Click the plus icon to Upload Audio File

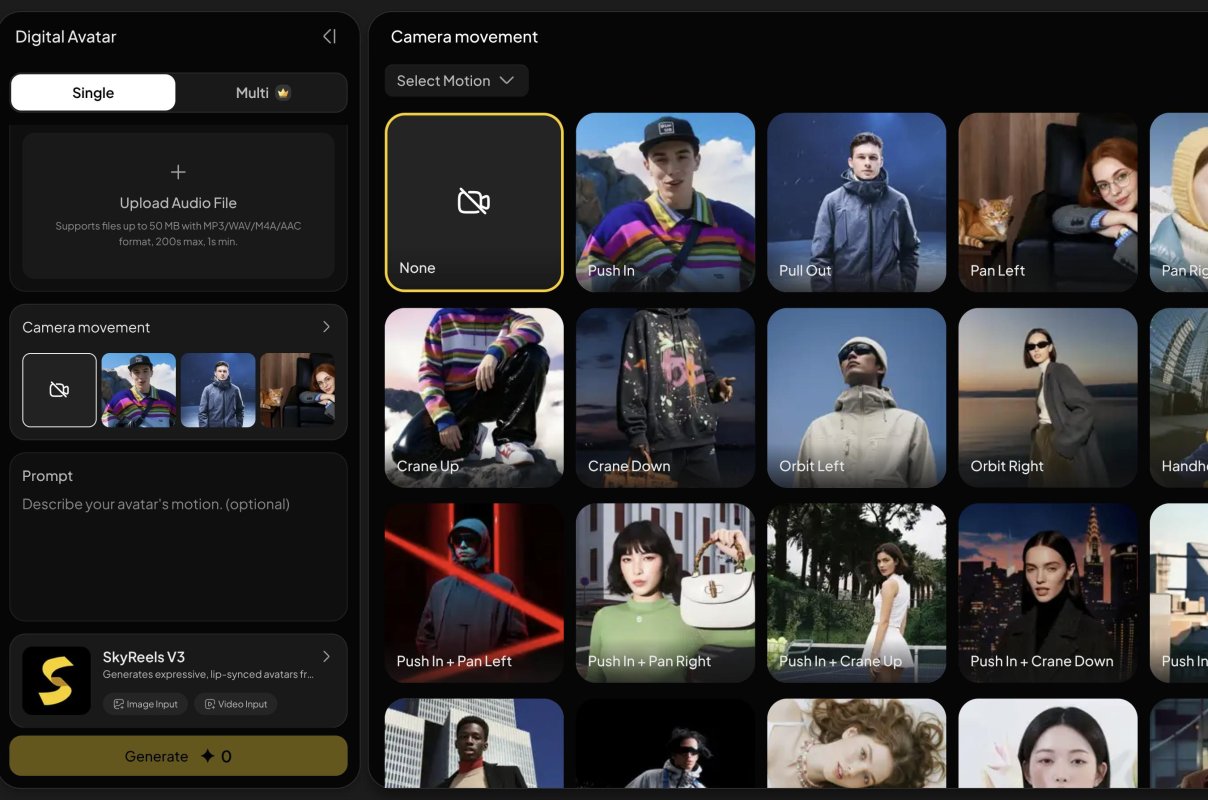[x=178, y=171]
